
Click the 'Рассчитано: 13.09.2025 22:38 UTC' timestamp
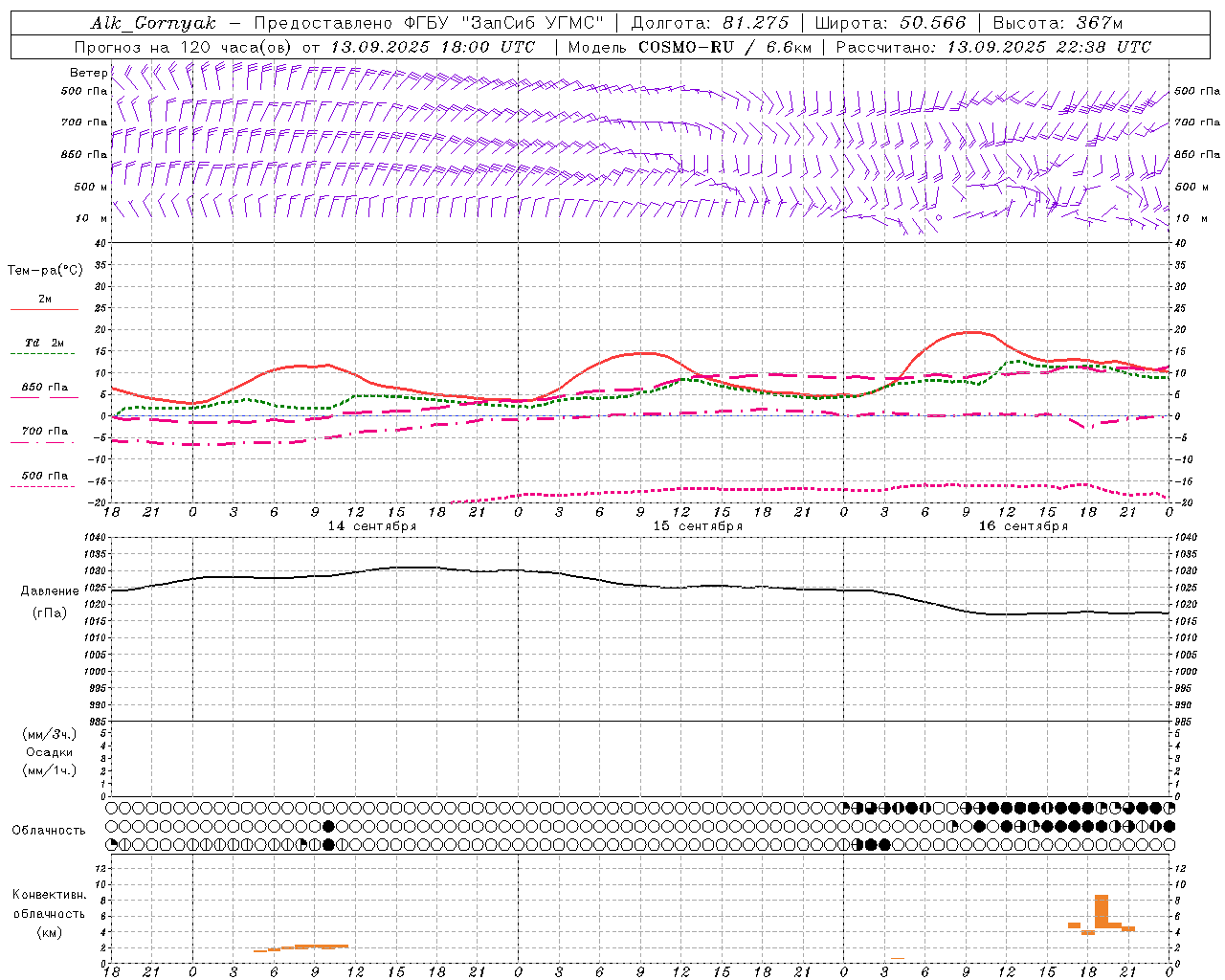click(x=993, y=47)
